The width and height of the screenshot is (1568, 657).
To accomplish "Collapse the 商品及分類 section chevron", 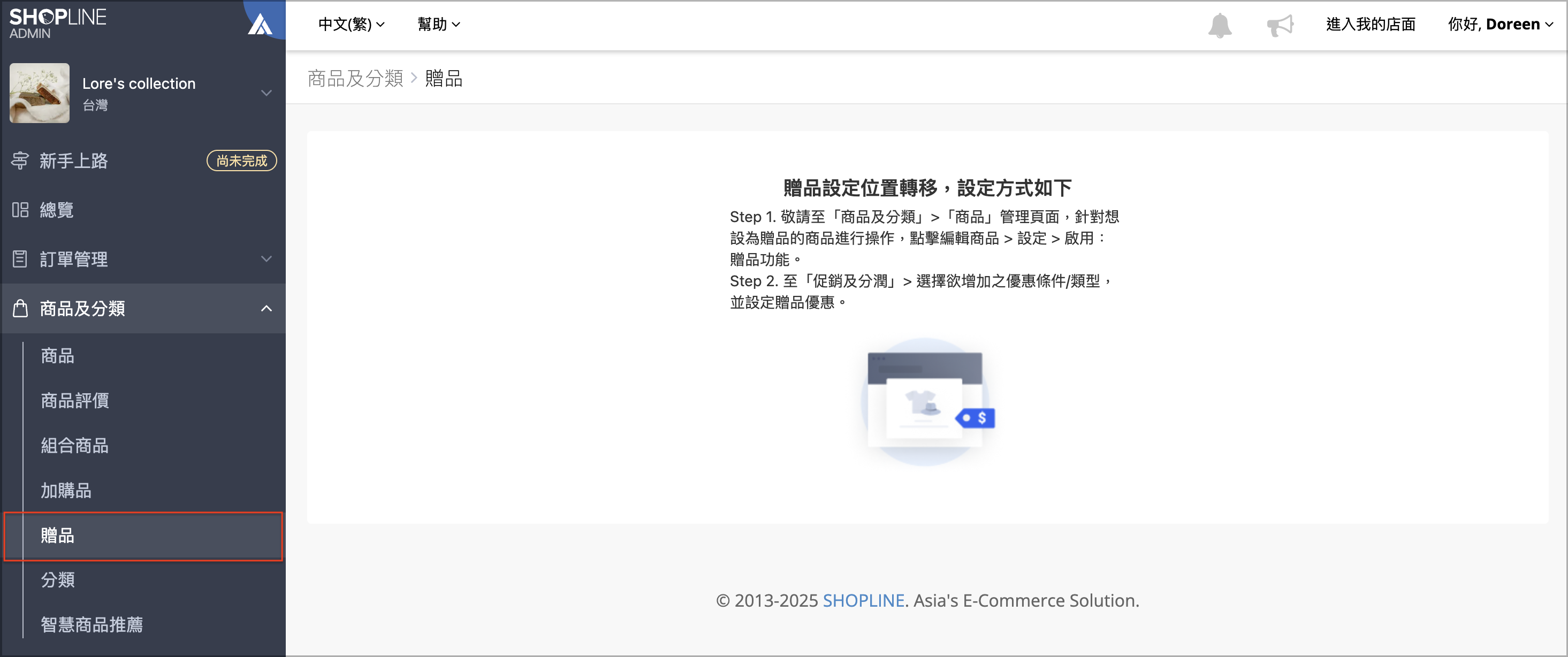I will click(x=266, y=308).
